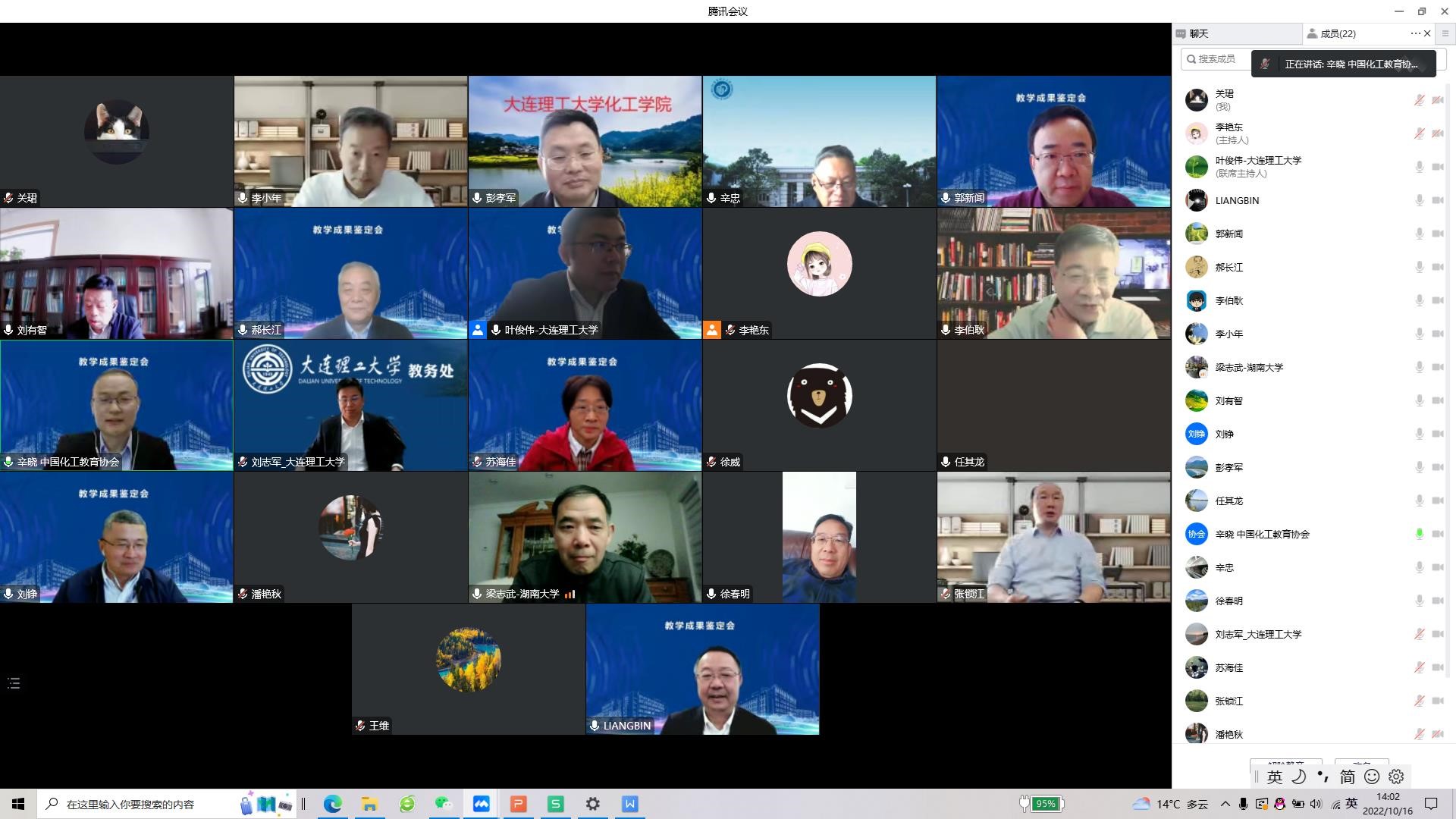The height and width of the screenshot is (819, 1456).
Task: Select the 辛忠 video tile
Action: (819, 141)
